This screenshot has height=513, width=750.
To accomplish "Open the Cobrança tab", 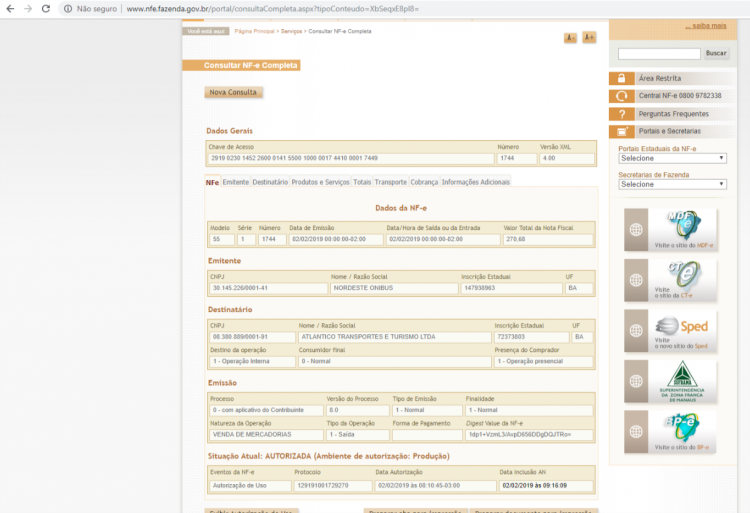I will (424, 182).
